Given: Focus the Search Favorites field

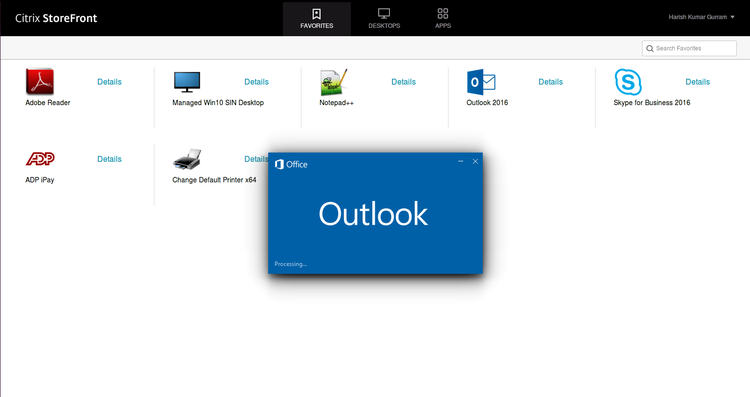Looking at the screenshot, I should coord(689,48).
